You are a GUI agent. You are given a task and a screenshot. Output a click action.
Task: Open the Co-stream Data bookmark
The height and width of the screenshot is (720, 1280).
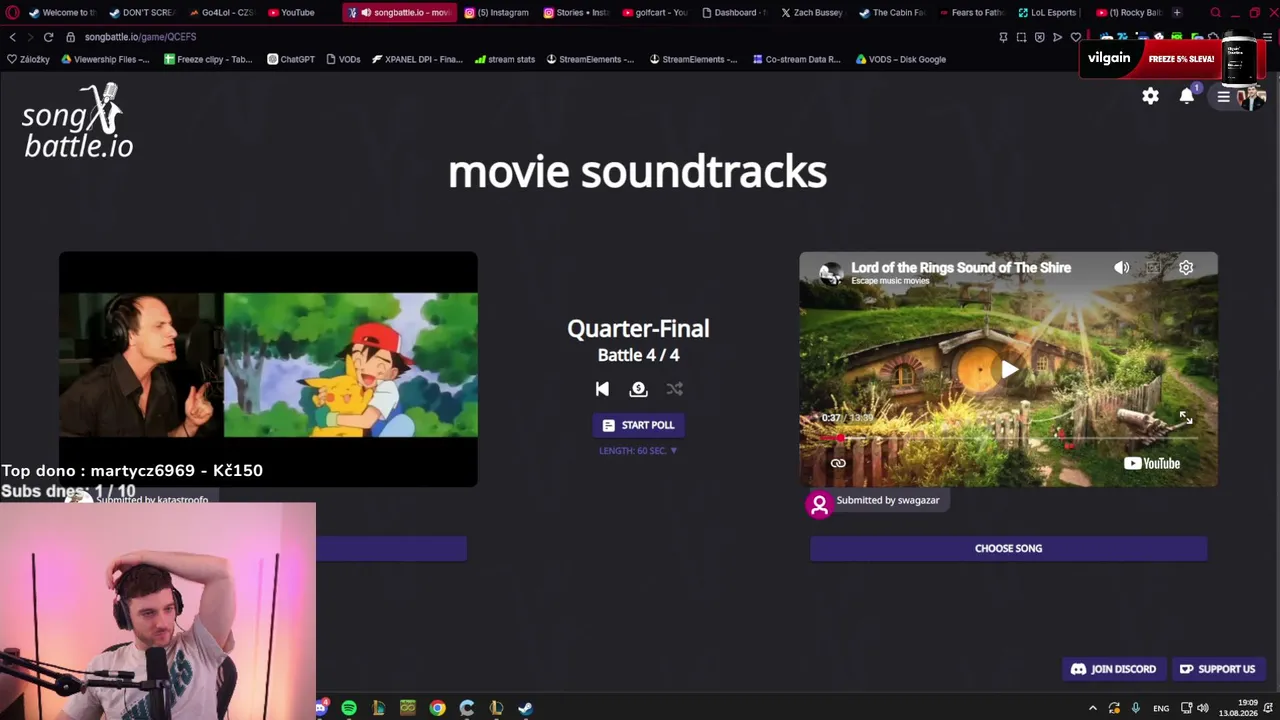pyautogui.click(x=797, y=59)
